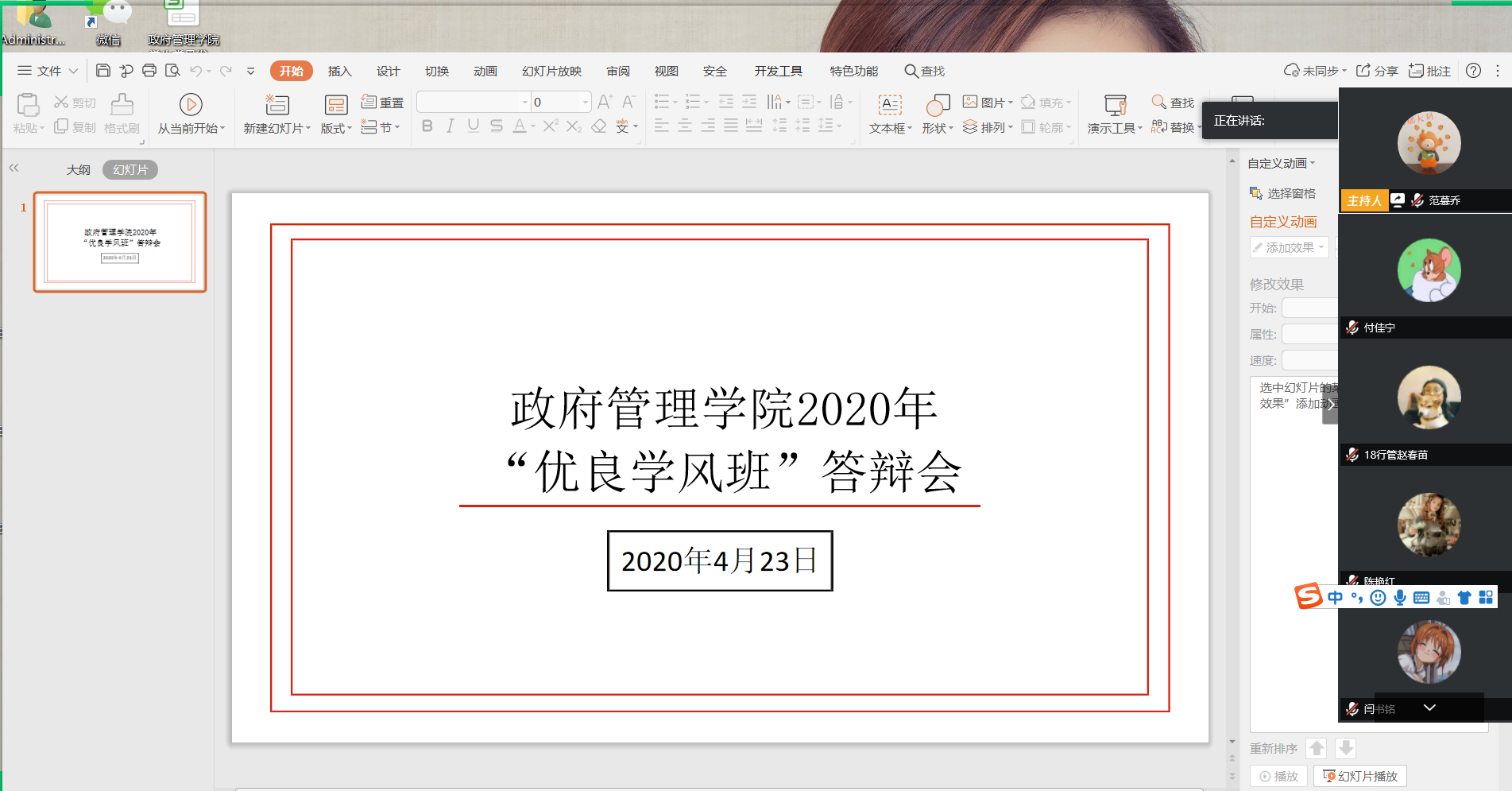Switch to the 大纲 outline tab
Viewport: 1512px width, 791px height.
click(78, 169)
